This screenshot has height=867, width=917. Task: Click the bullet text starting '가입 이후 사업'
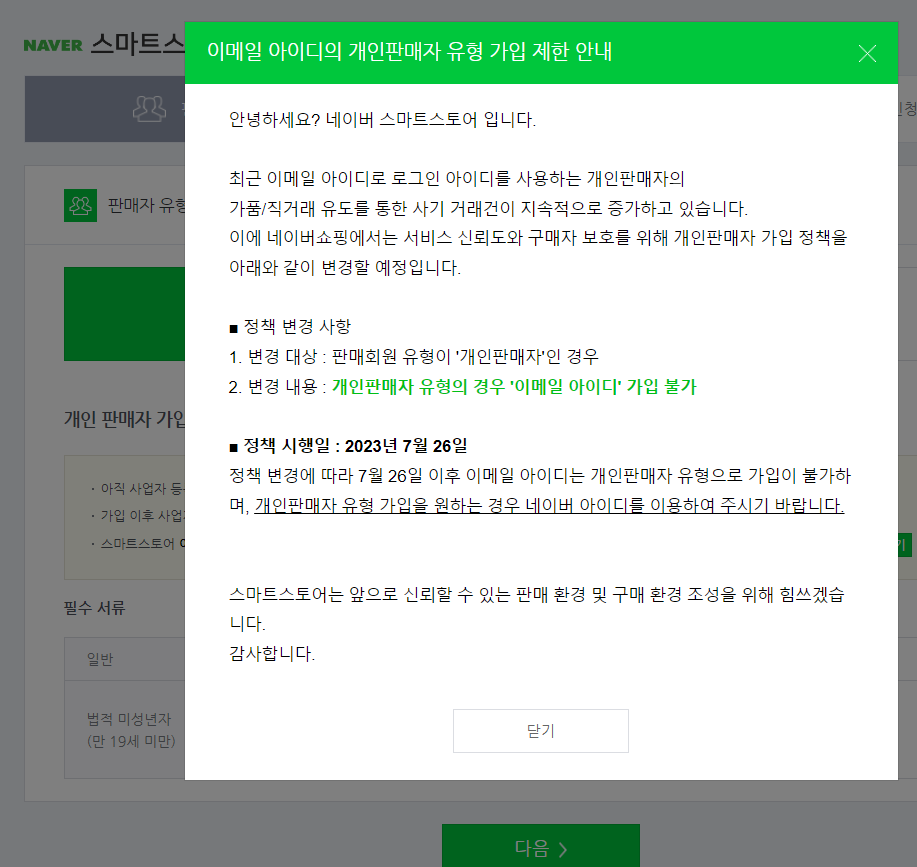click(143, 516)
